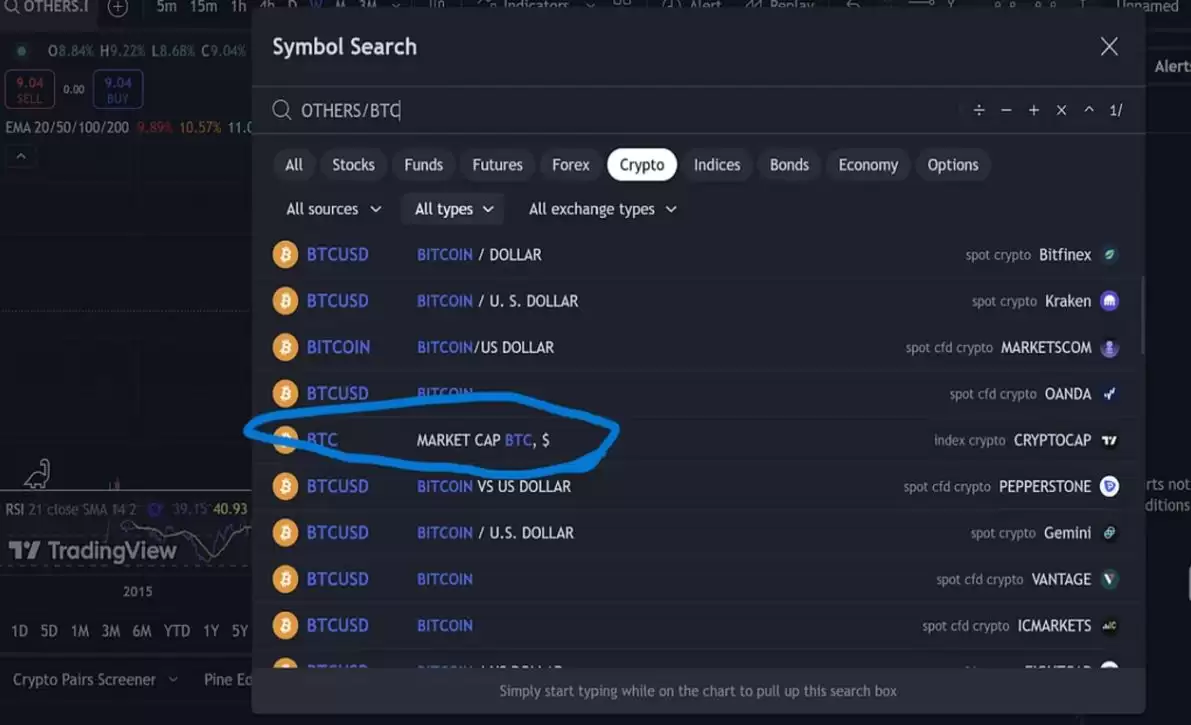1191x725 pixels.
Task: Click the plus spread operator icon
Action: pos(1033,110)
